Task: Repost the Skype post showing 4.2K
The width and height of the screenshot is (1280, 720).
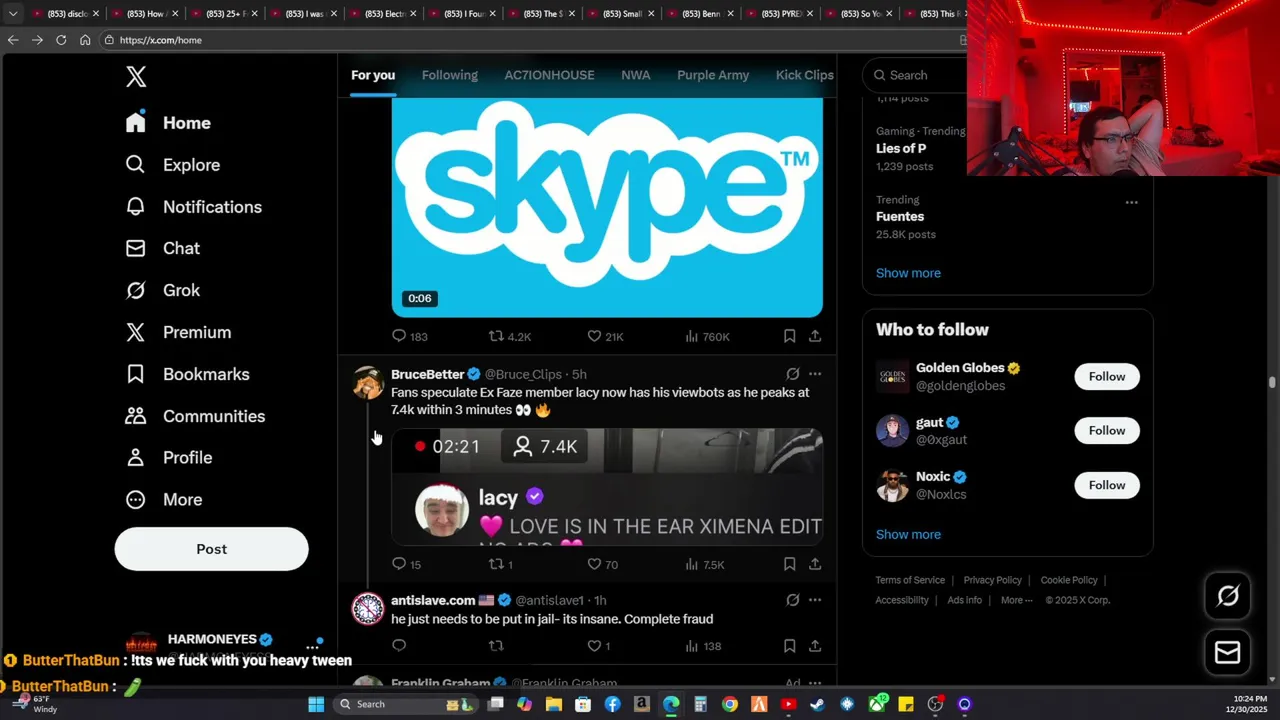Action: click(x=509, y=337)
